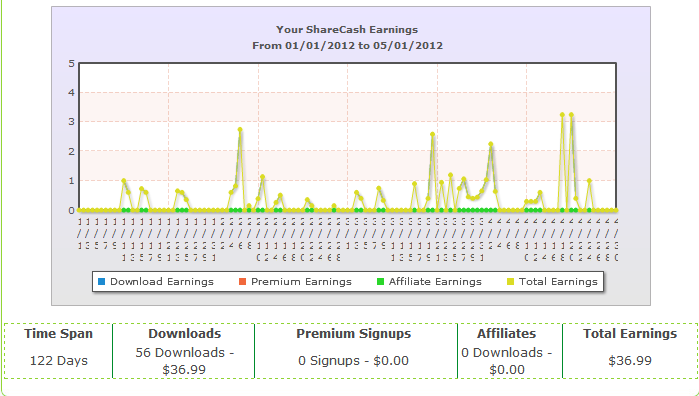The width and height of the screenshot is (699, 396).
Task: Select the Total Earnings stats header
Action: click(x=630, y=334)
